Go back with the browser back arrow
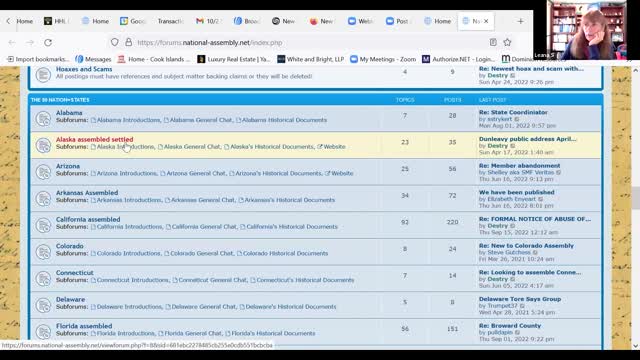This screenshot has width=640, height=360. (x=12, y=42)
